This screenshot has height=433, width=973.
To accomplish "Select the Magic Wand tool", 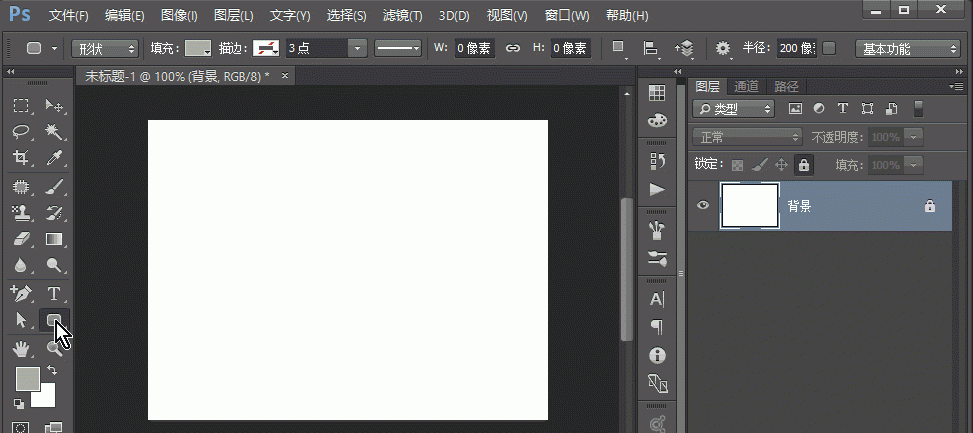I will 54,131.
